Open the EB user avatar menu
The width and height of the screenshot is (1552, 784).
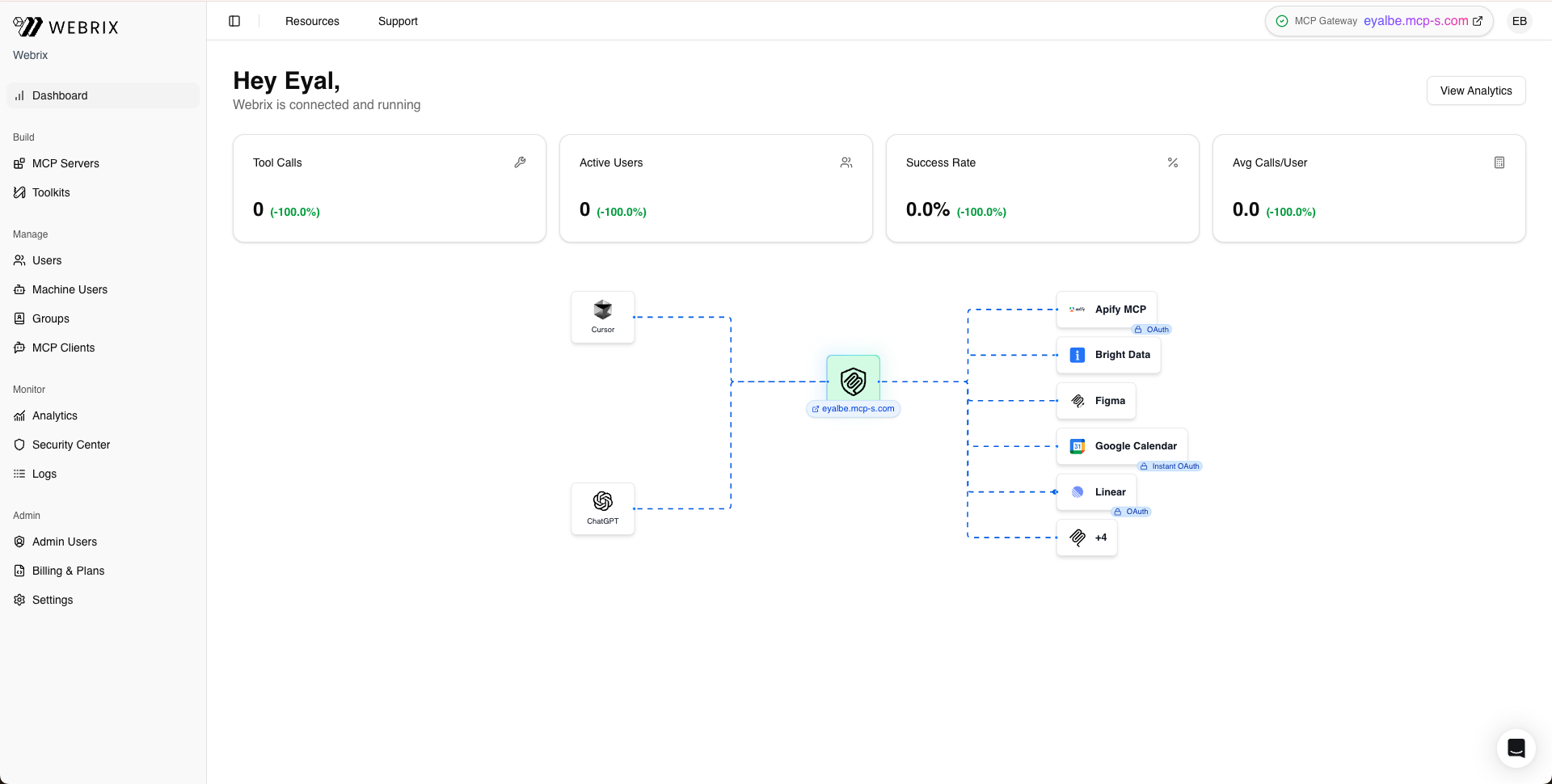(1519, 21)
